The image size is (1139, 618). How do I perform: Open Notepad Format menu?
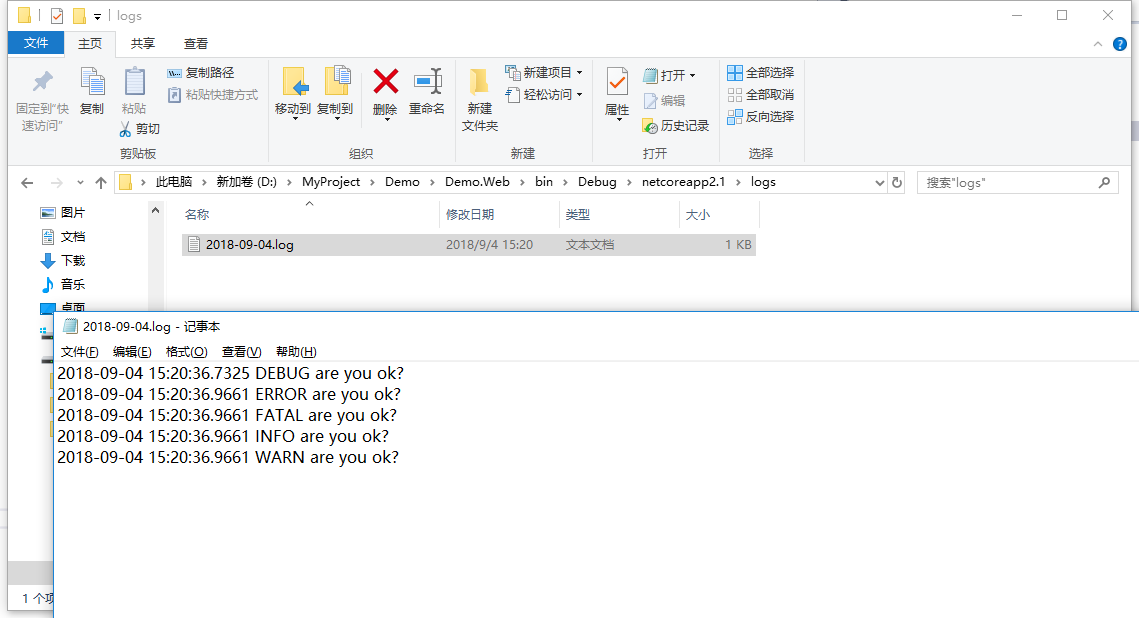point(186,351)
